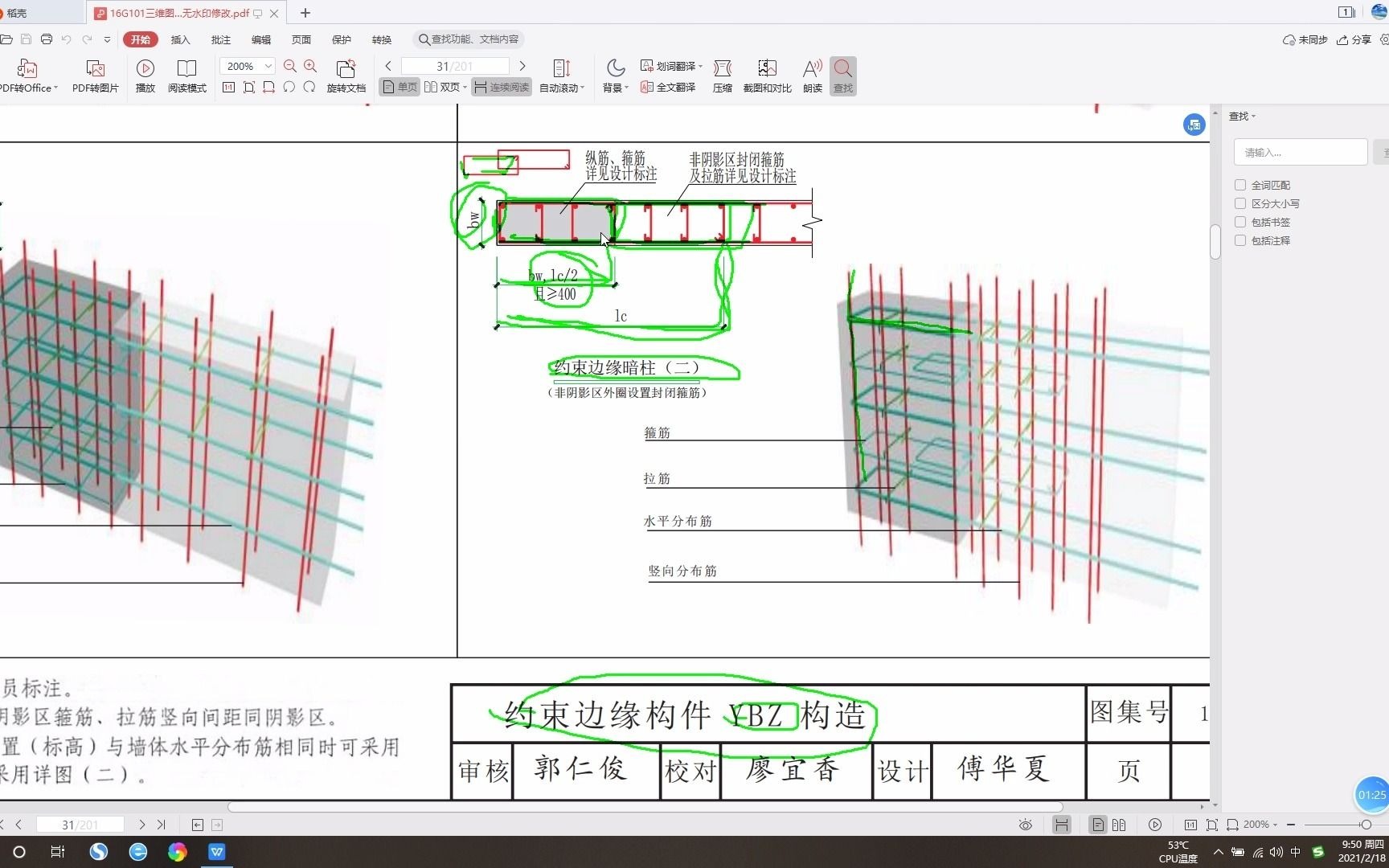Open the 插入 ribbon tab
The height and width of the screenshot is (868, 1389).
181,39
